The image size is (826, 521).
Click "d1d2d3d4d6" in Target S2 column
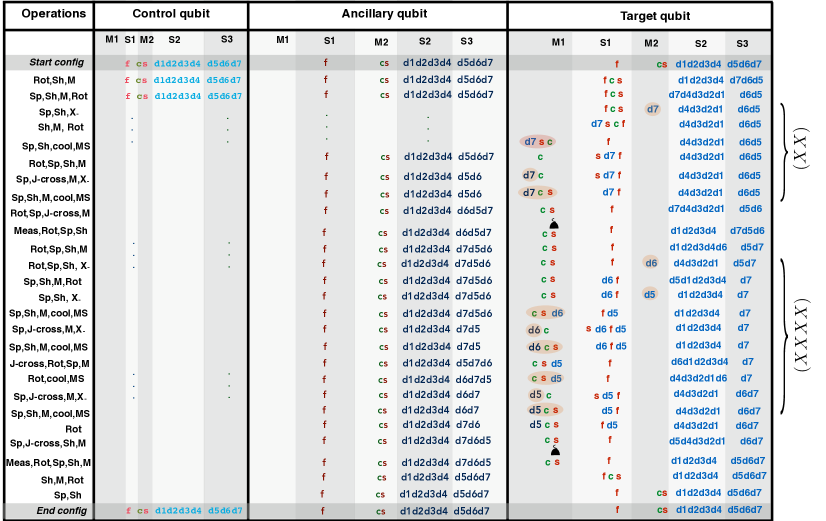698,247
